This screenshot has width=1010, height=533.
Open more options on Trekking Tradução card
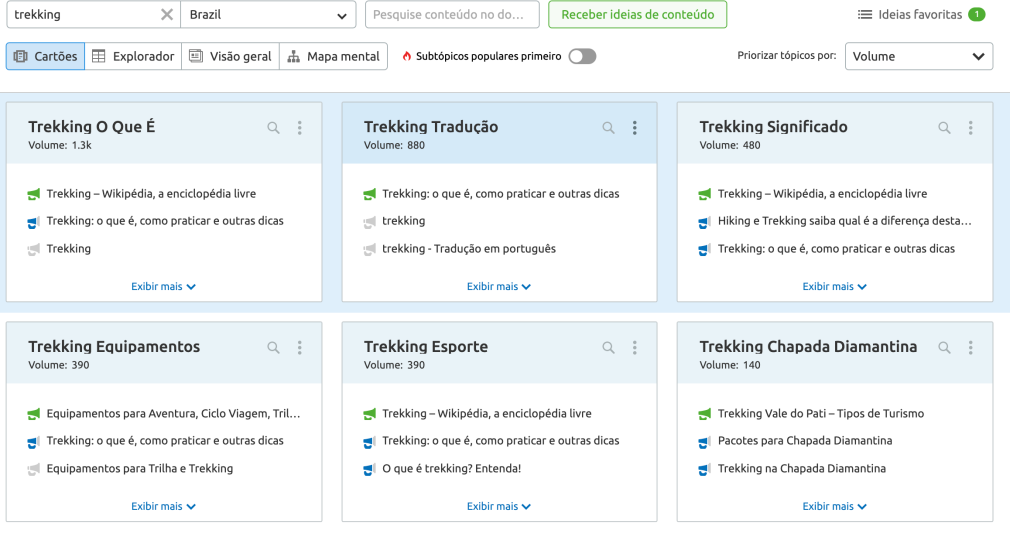pyautogui.click(x=634, y=128)
